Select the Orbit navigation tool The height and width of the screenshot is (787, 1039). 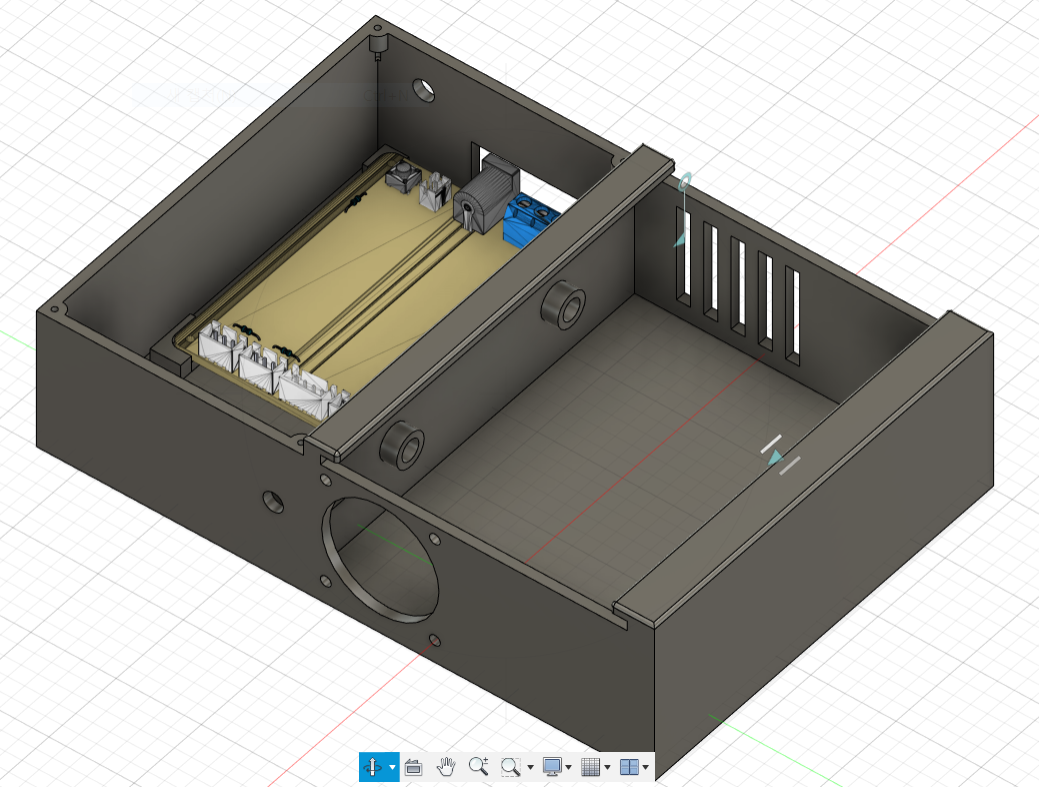point(374,767)
